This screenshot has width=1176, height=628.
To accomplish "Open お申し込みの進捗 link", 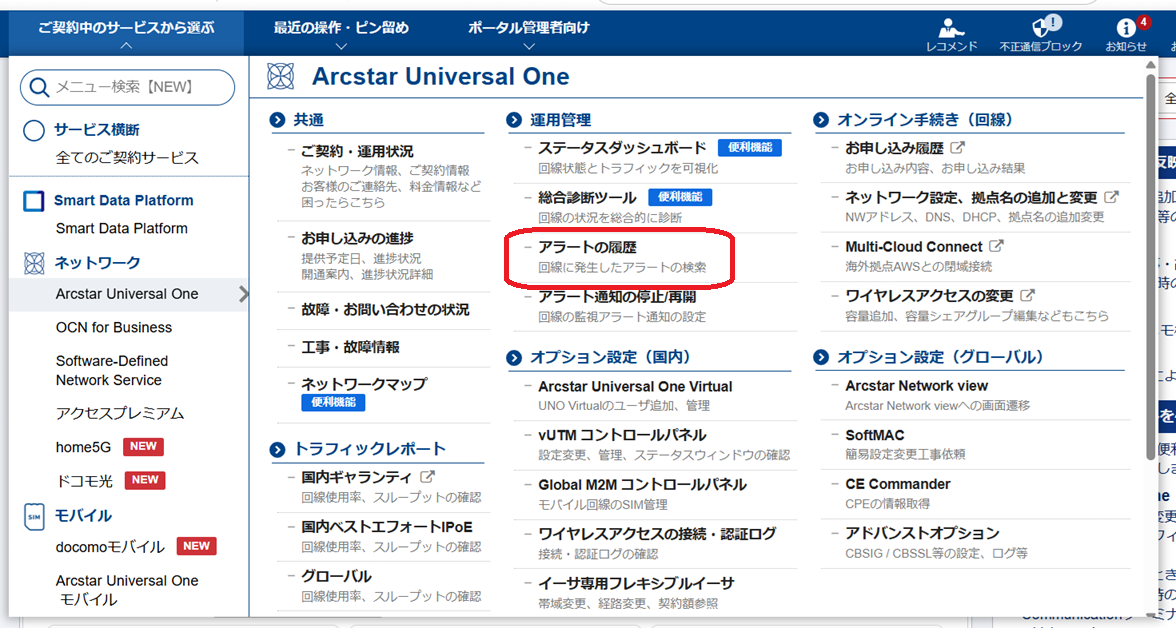I will point(357,239).
